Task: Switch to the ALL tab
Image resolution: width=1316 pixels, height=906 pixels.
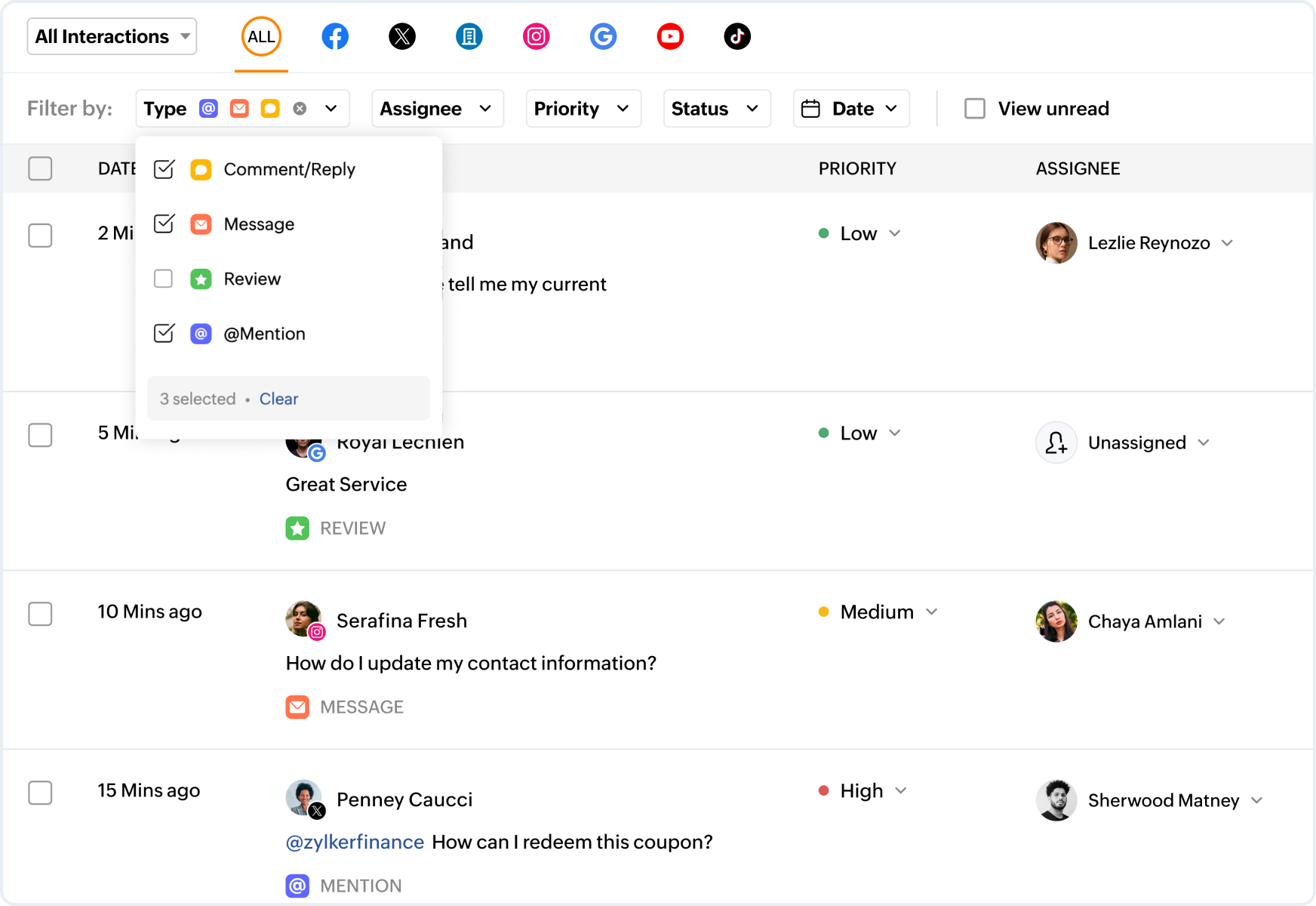Action: click(x=261, y=35)
